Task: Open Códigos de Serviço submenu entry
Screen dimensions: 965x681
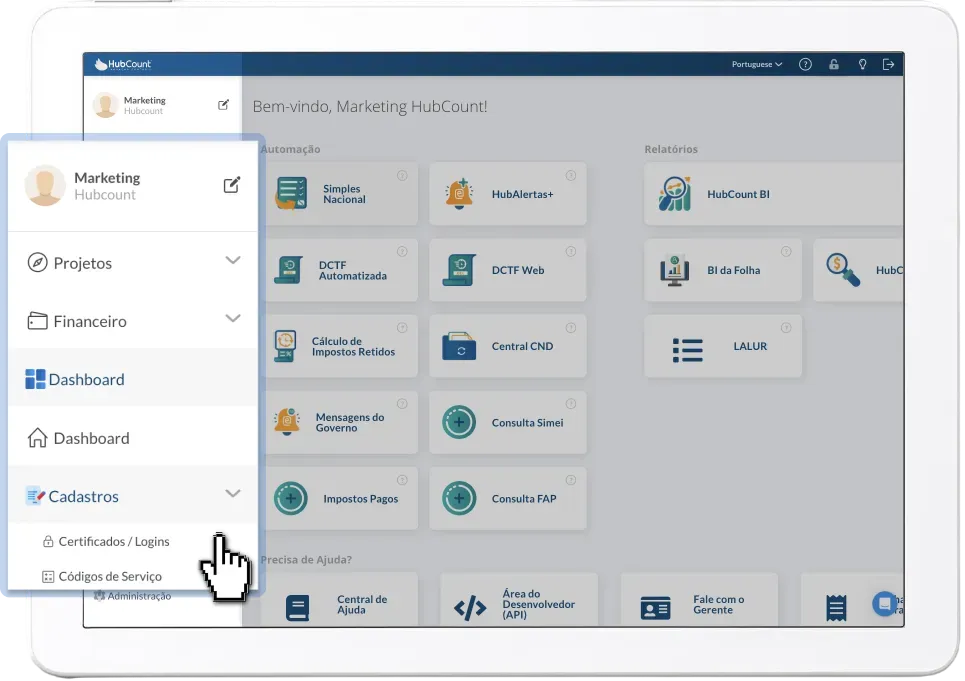Action: pos(102,576)
